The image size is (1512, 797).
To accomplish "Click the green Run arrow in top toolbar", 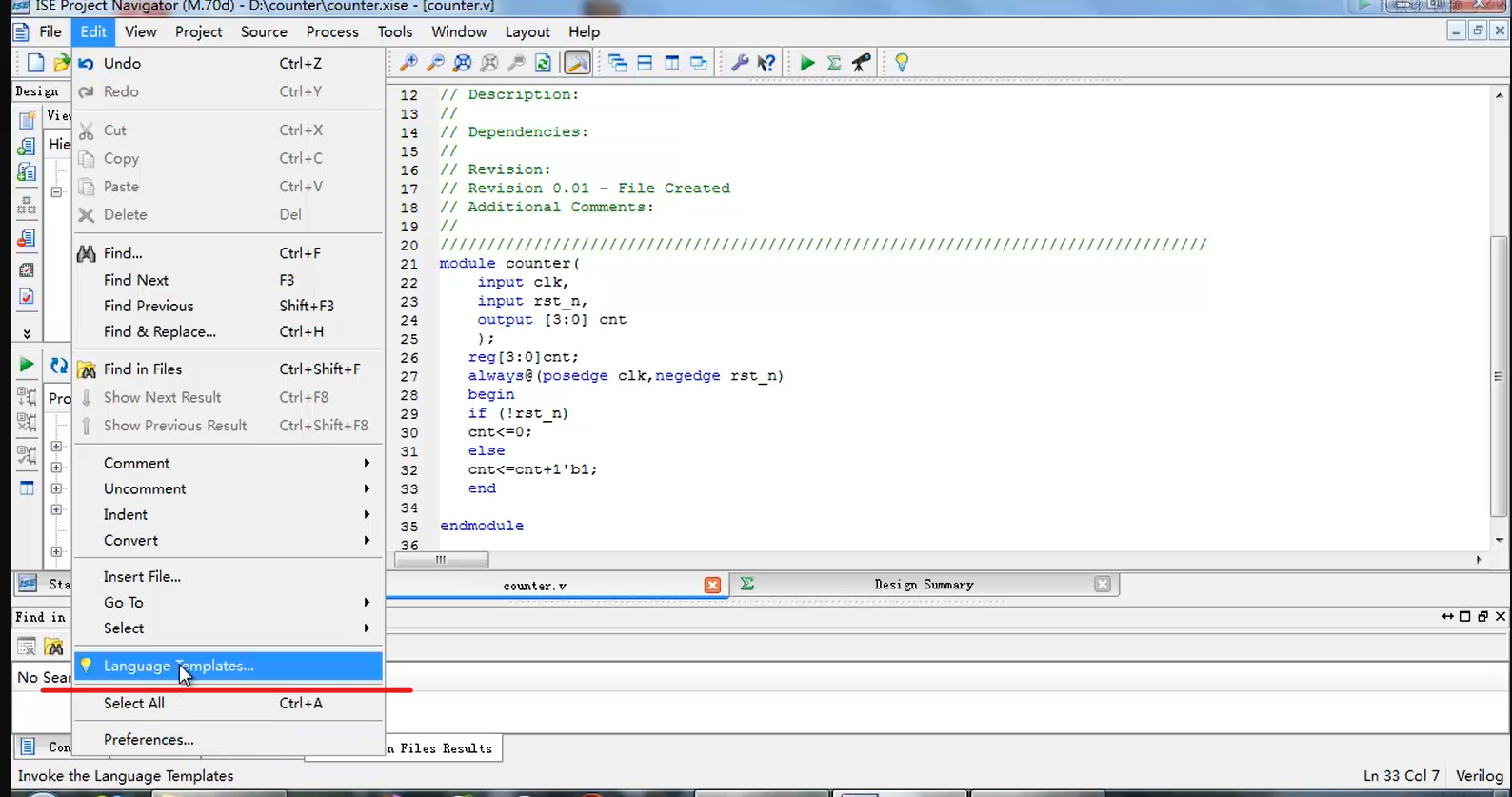I will point(807,63).
